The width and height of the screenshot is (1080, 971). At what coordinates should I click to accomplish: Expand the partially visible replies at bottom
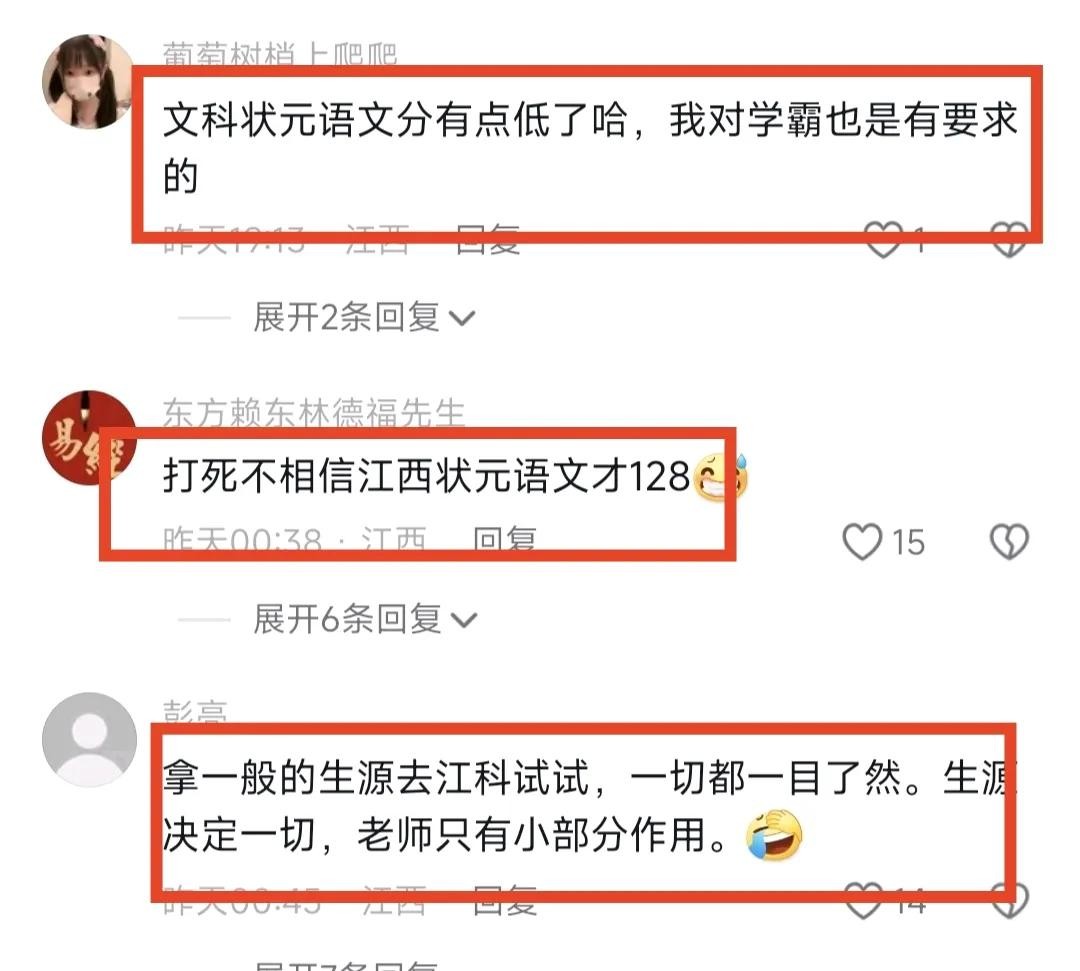click(346, 964)
